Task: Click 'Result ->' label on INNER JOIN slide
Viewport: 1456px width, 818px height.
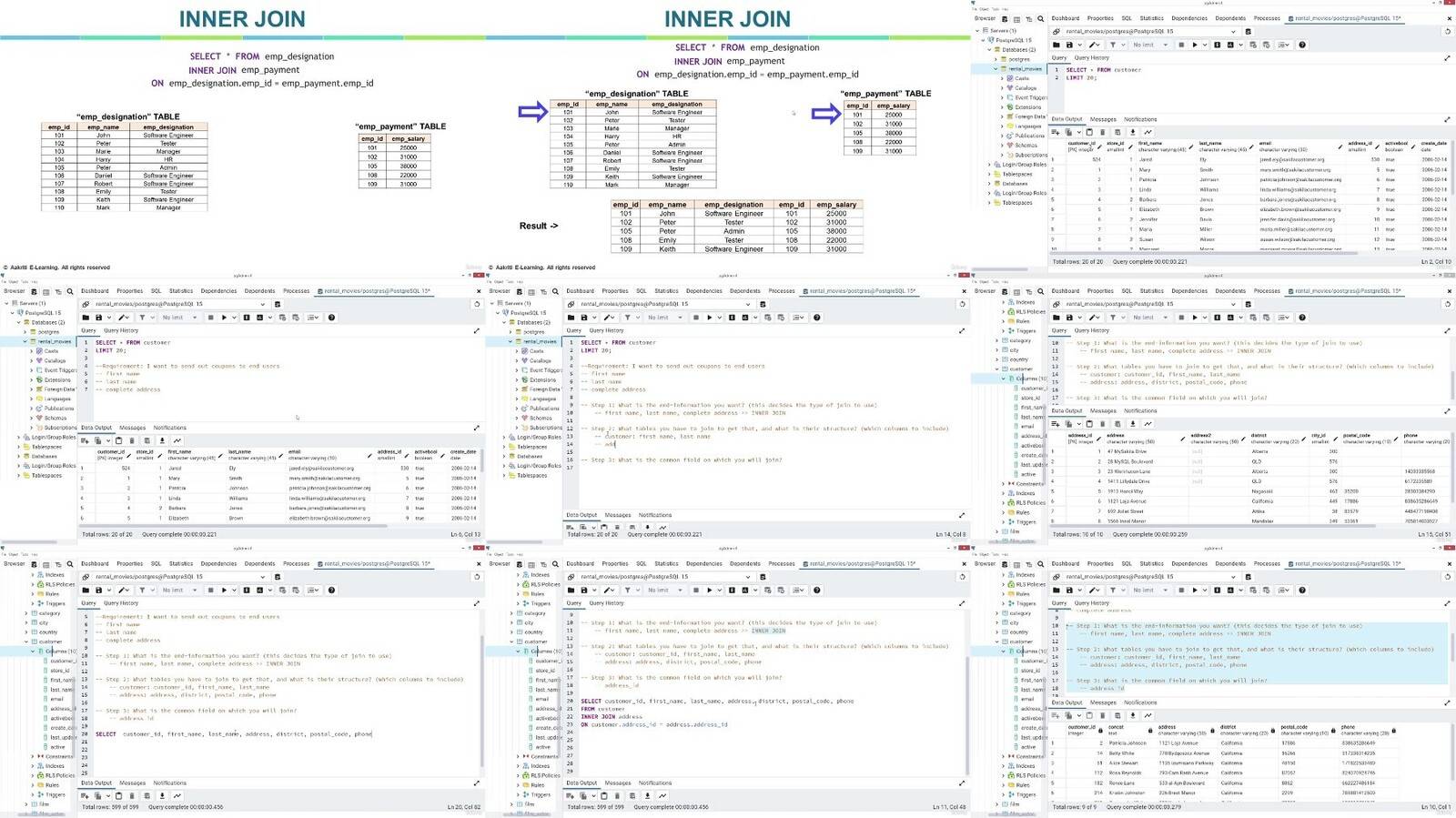Action: click(539, 226)
